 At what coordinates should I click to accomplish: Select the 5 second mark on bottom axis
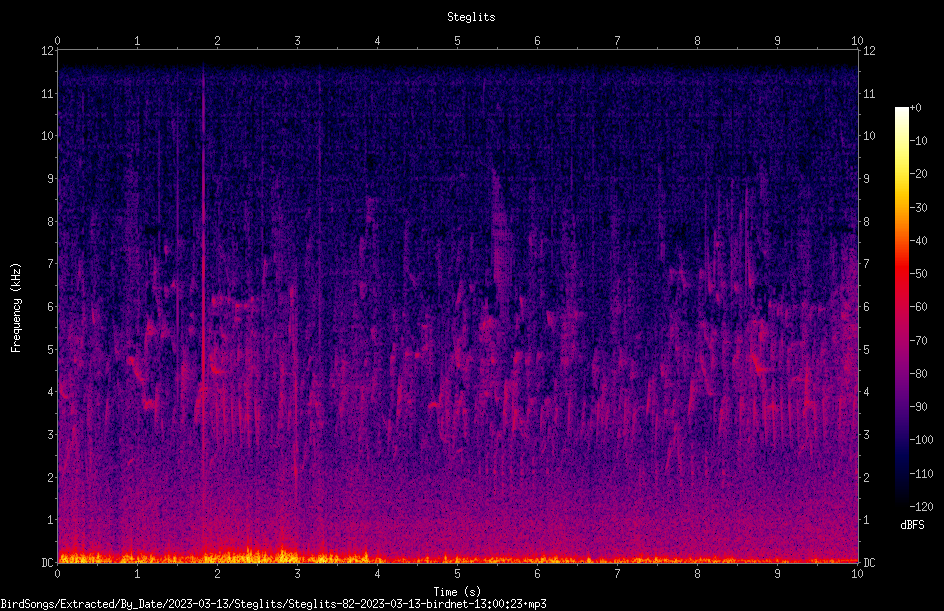coord(457,574)
